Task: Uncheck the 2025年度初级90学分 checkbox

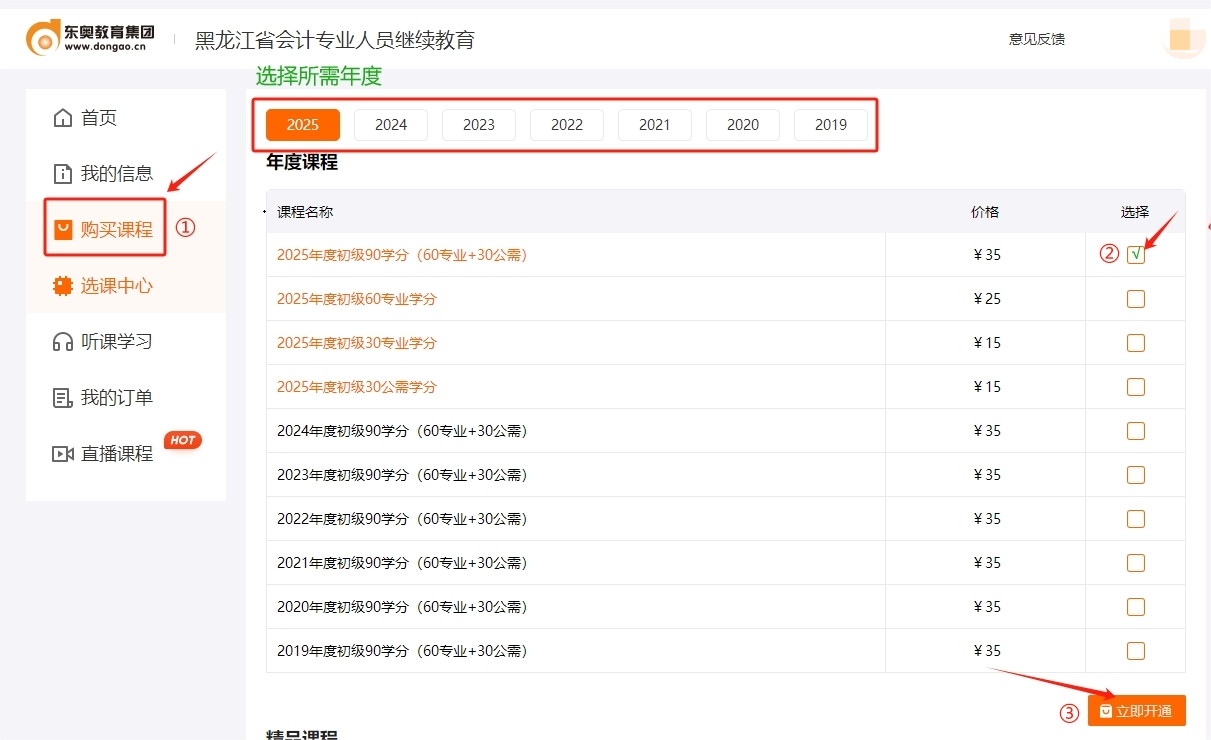Action: tap(1135, 254)
